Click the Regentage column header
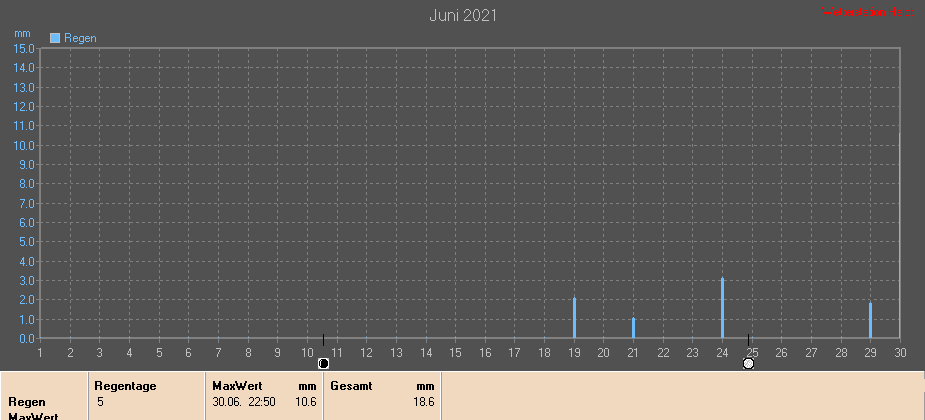Viewport: 925px width, 420px height. [125, 386]
